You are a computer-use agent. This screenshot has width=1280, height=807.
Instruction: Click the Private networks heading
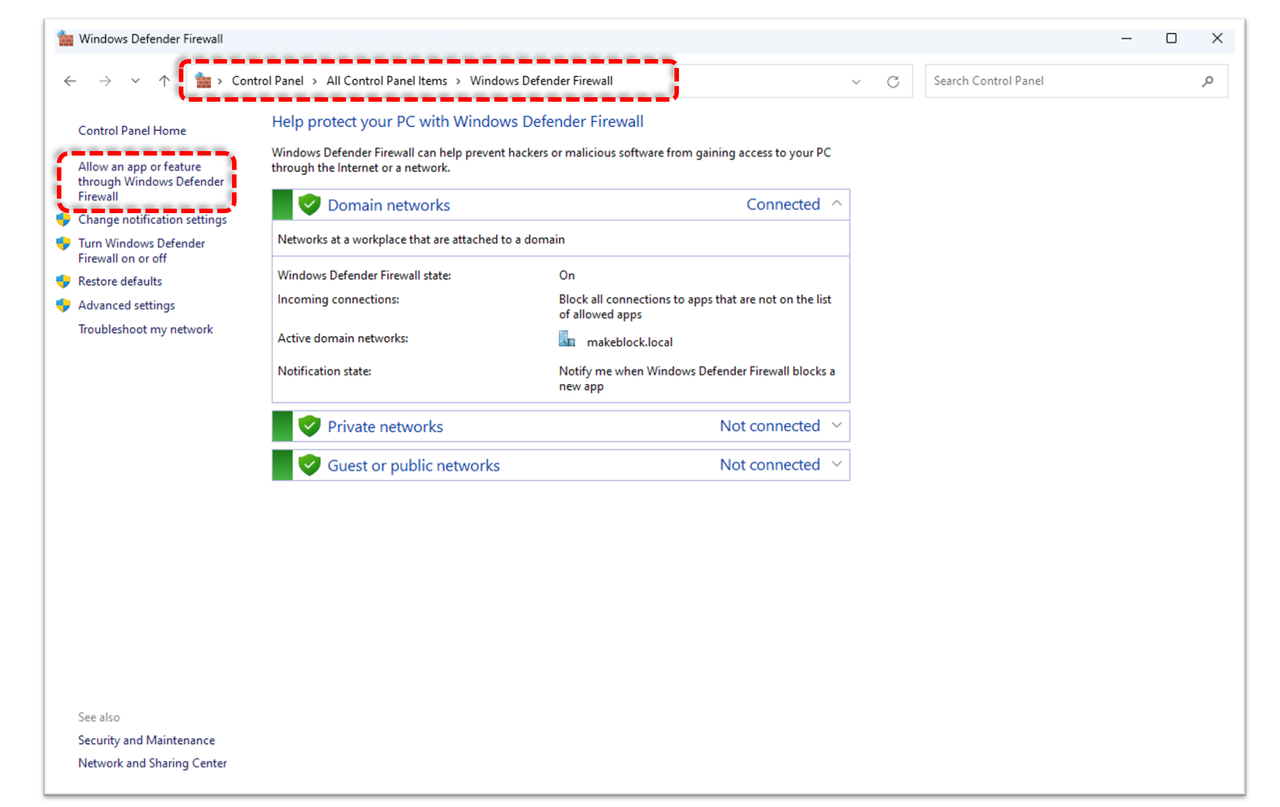click(385, 426)
